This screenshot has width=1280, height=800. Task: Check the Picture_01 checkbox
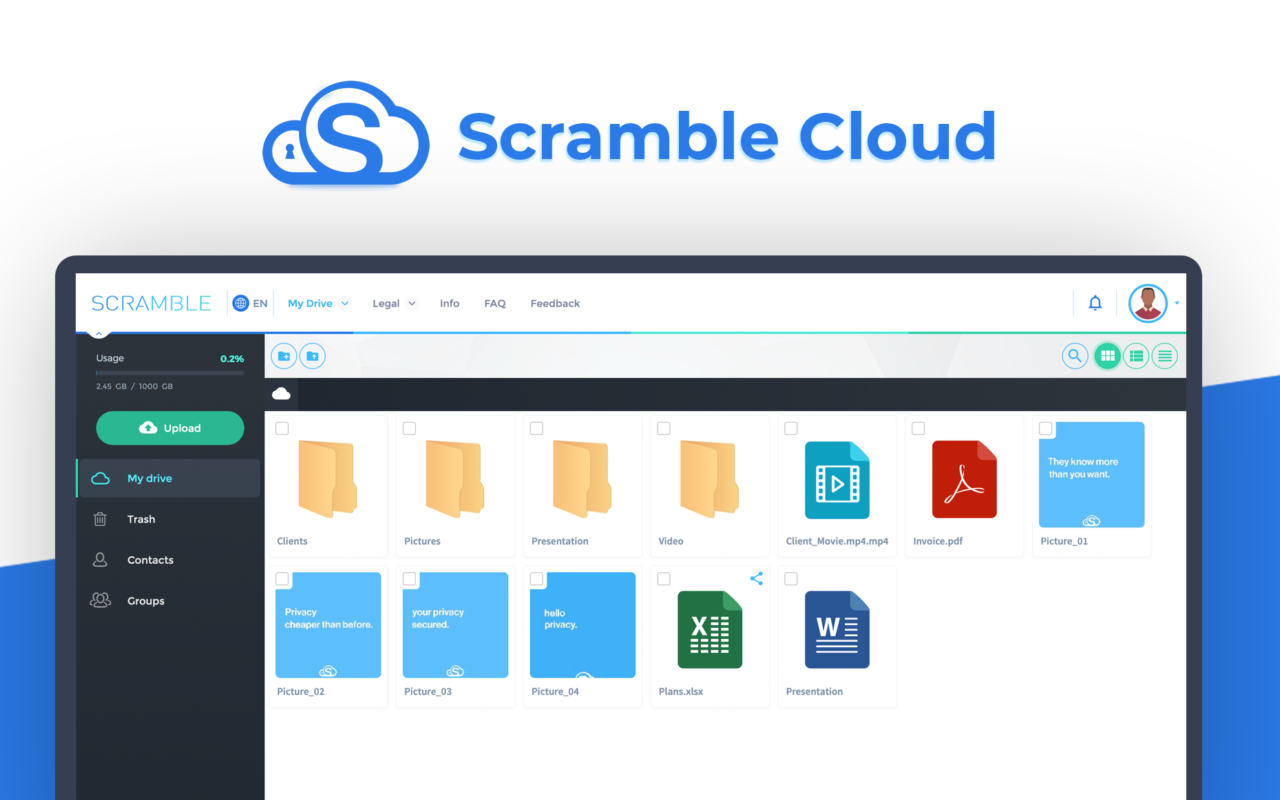click(1045, 428)
